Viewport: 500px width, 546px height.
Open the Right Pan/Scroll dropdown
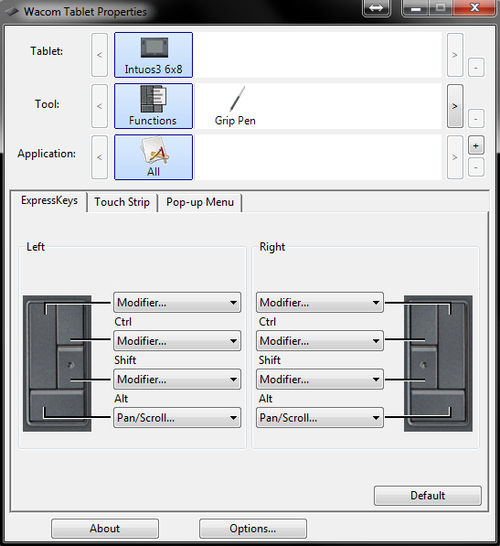(x=320, y=418)
